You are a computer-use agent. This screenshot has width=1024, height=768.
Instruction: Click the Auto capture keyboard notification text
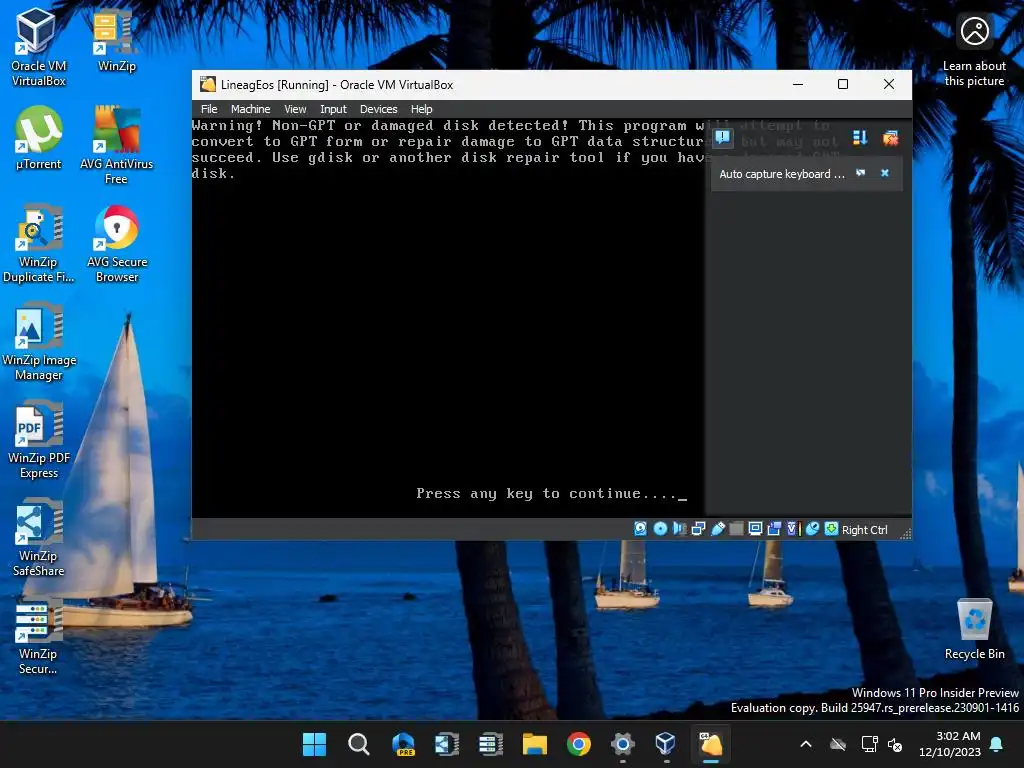782,174
